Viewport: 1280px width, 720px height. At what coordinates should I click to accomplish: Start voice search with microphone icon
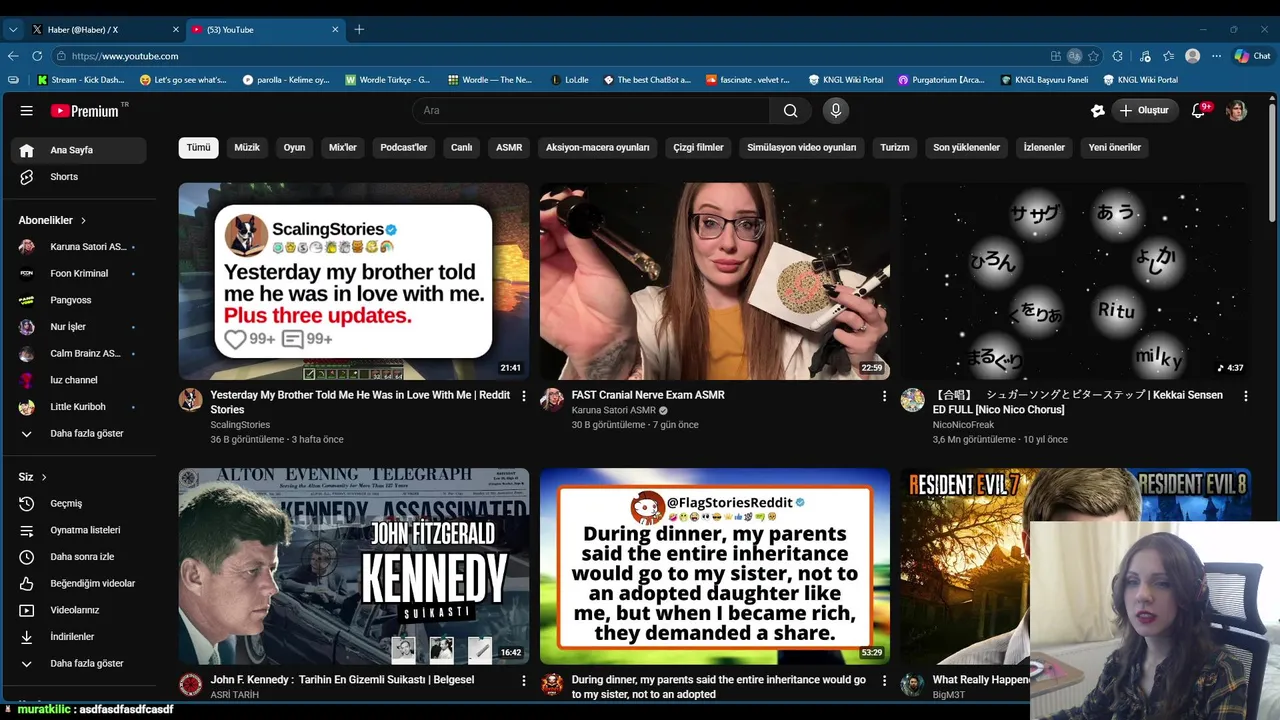point(836,111)
